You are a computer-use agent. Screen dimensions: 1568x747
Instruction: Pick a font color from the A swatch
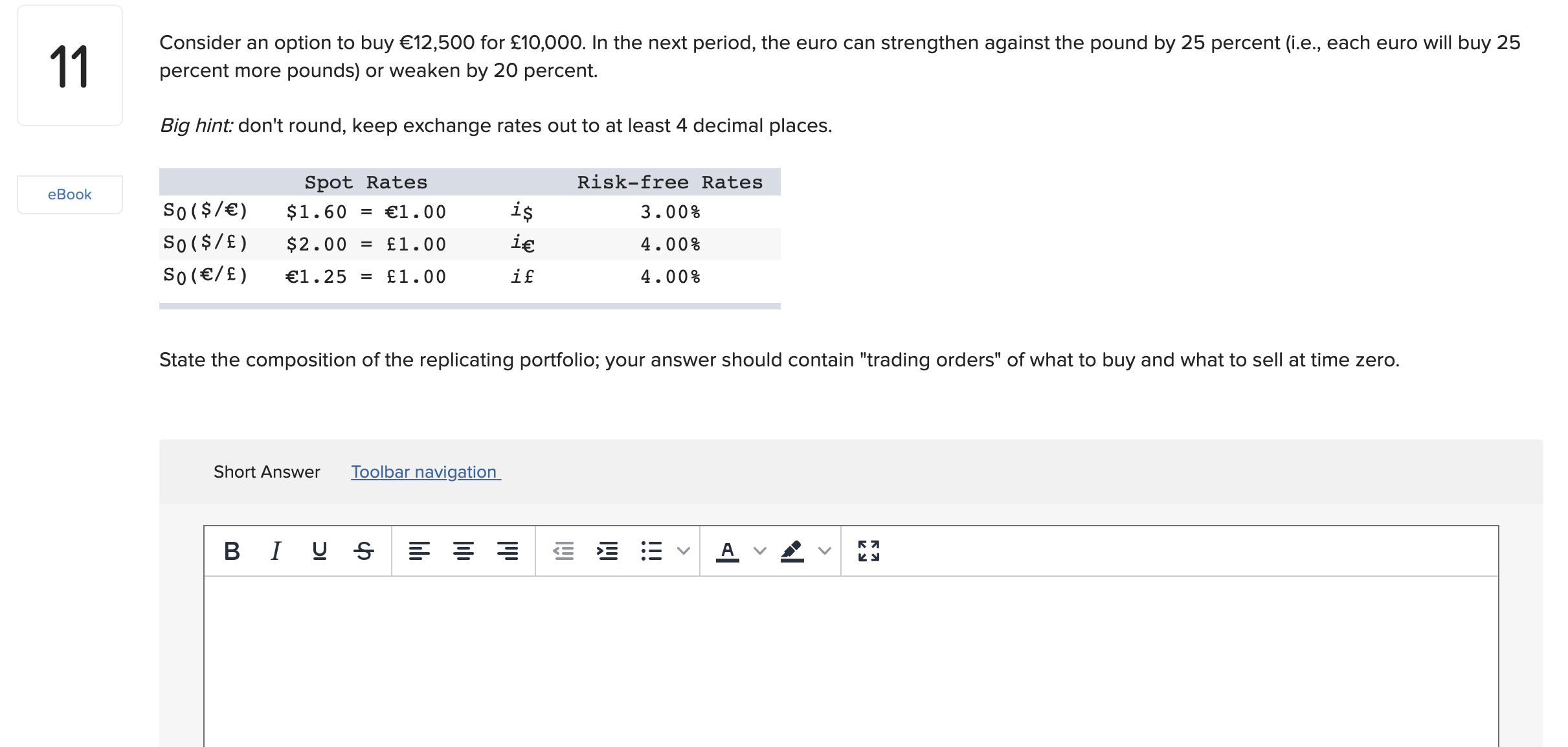coord(728,551)
